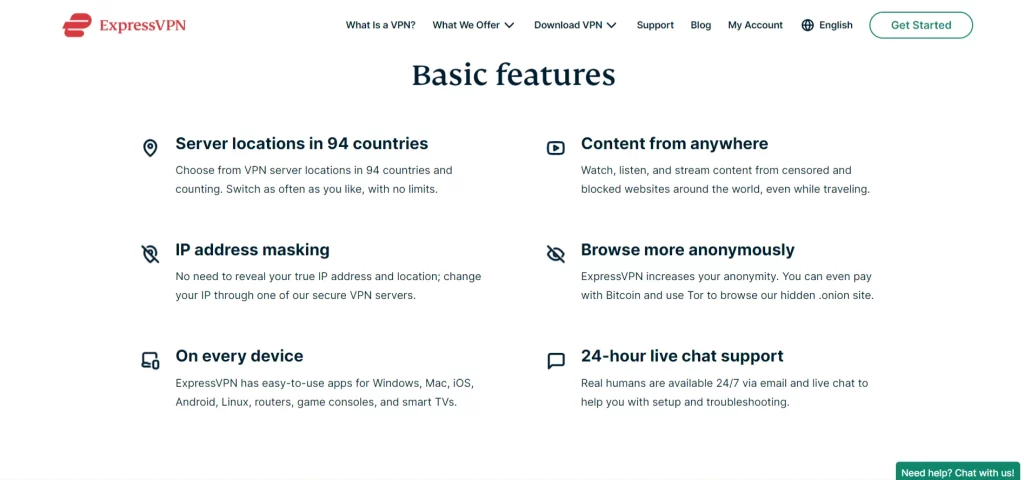The image size is (1024, 480).
Task: Click the text 'Watch, listen, and stream content from censored'
Action: pos(705,170)
